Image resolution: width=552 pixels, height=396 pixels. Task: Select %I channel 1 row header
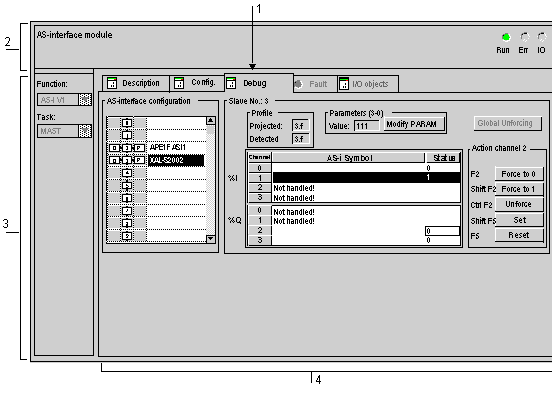(260, 178)
